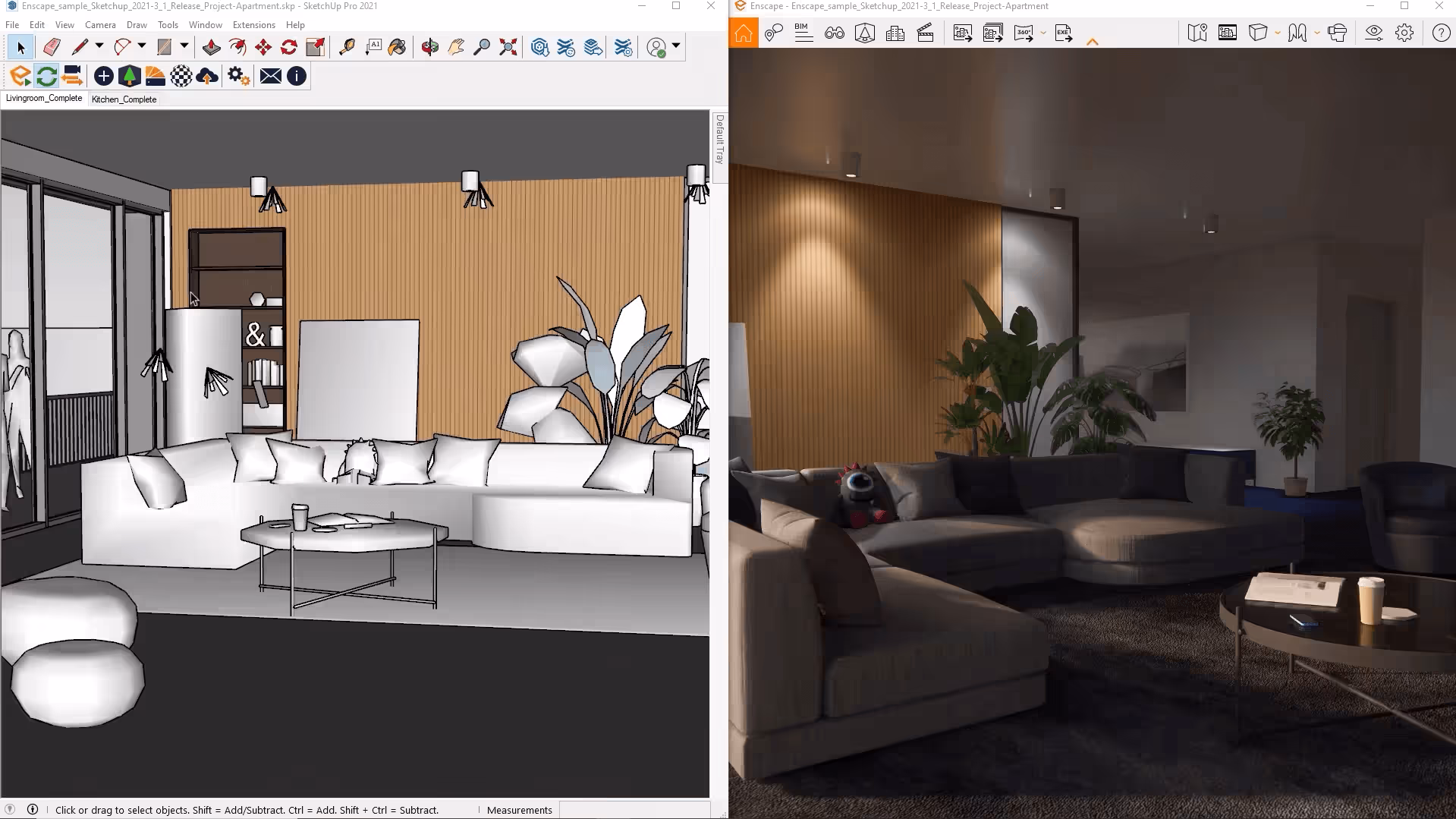The image size is (1456, 819).
Task: Open Enscape About info icon
Action: point(297,76)
